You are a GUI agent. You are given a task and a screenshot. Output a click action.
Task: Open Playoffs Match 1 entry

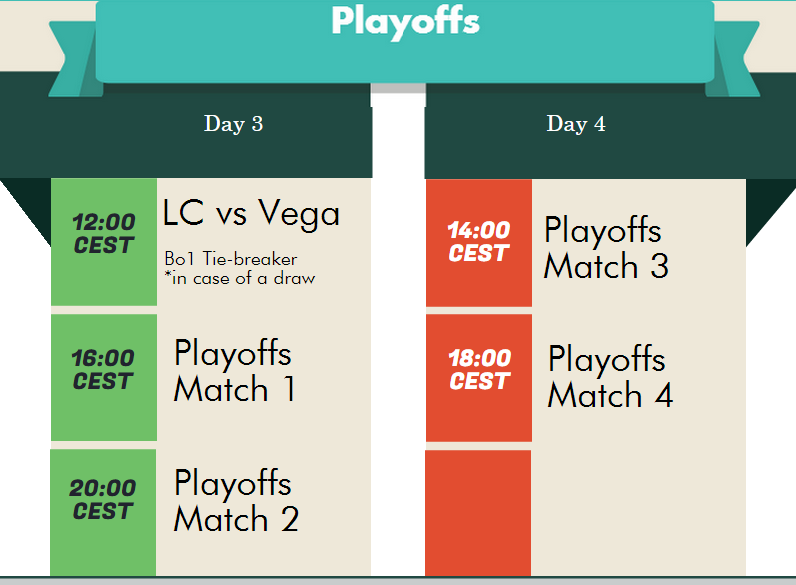click(234, 370)
